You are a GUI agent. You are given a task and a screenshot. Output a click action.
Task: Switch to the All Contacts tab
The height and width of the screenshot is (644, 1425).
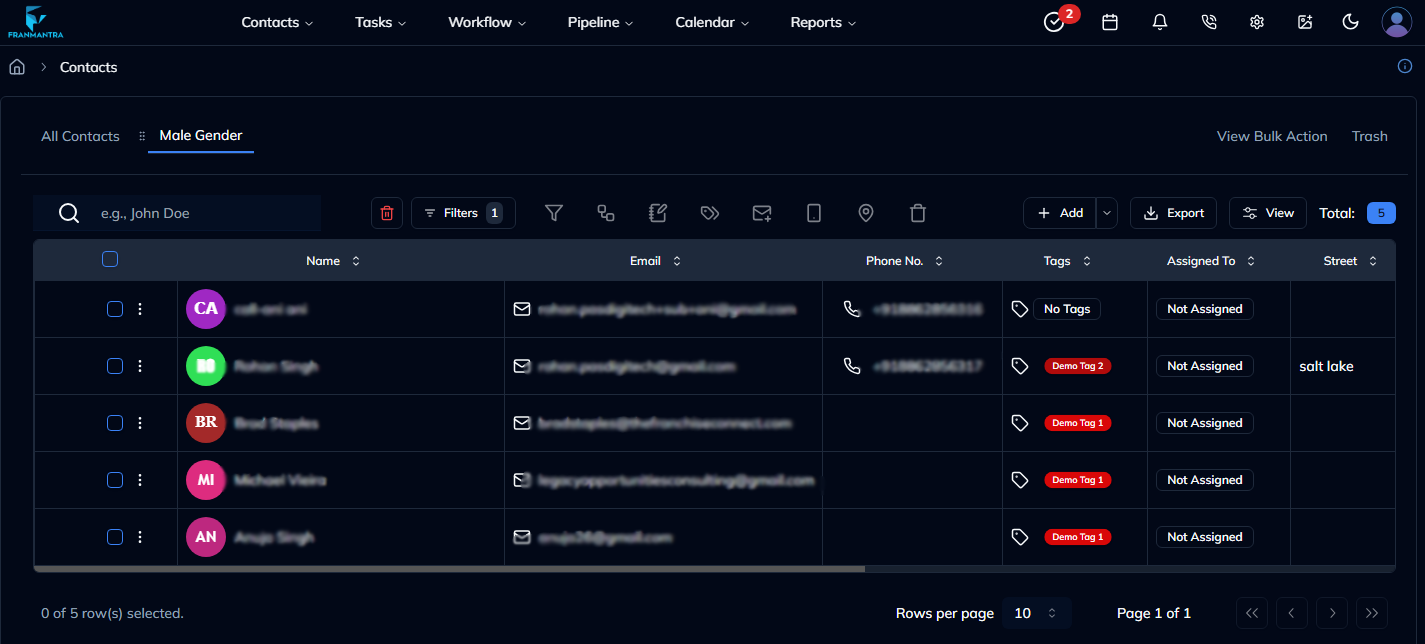coord(80,136)
